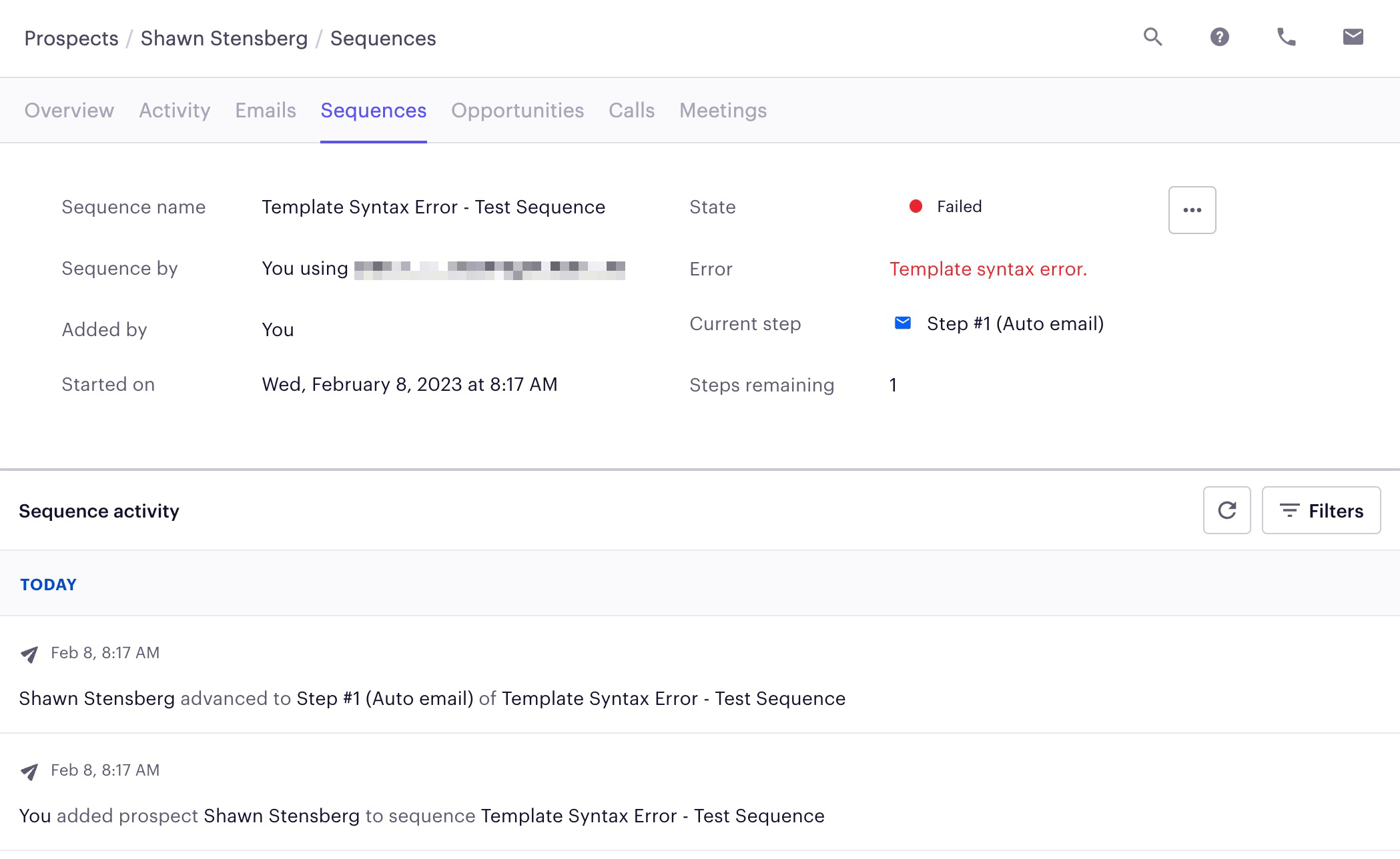Open the three-dots more options menu

tap(1192, 210)
